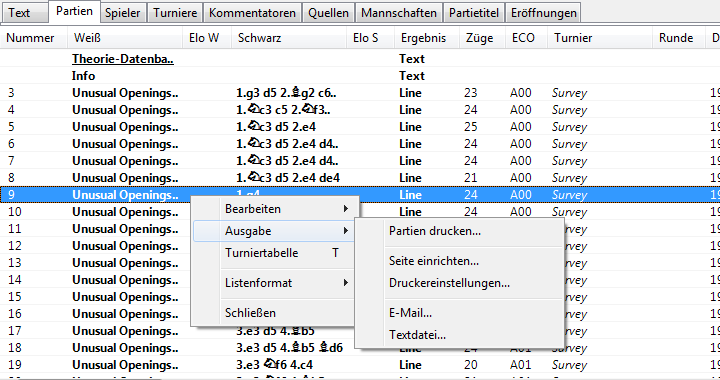Select game row 8 with de4
This screenshot has height=380, width=720.
point(360,178)
